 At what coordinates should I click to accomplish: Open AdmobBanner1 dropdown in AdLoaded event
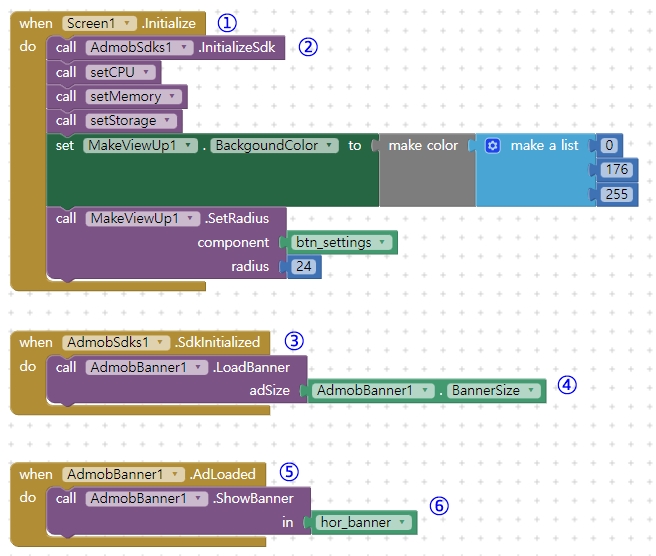click(123, 474)
